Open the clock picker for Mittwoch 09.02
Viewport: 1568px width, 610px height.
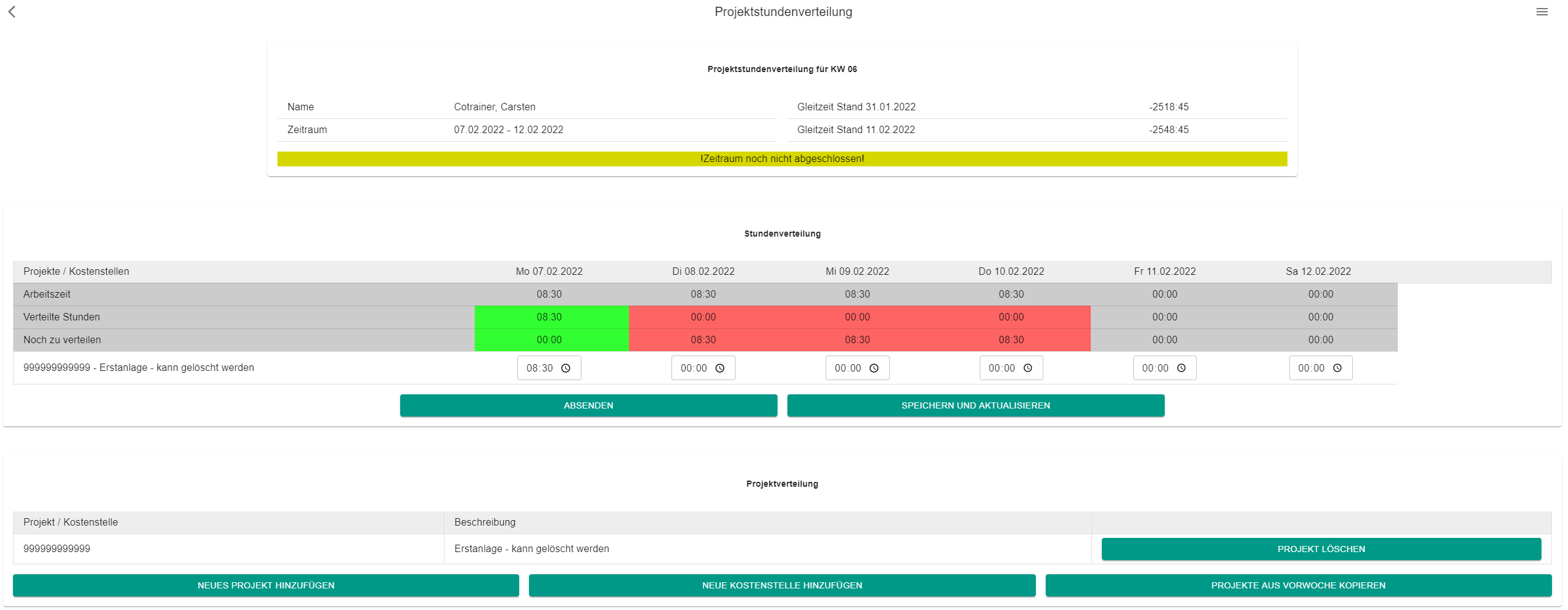pyautogui.click(x=875, y=368)
